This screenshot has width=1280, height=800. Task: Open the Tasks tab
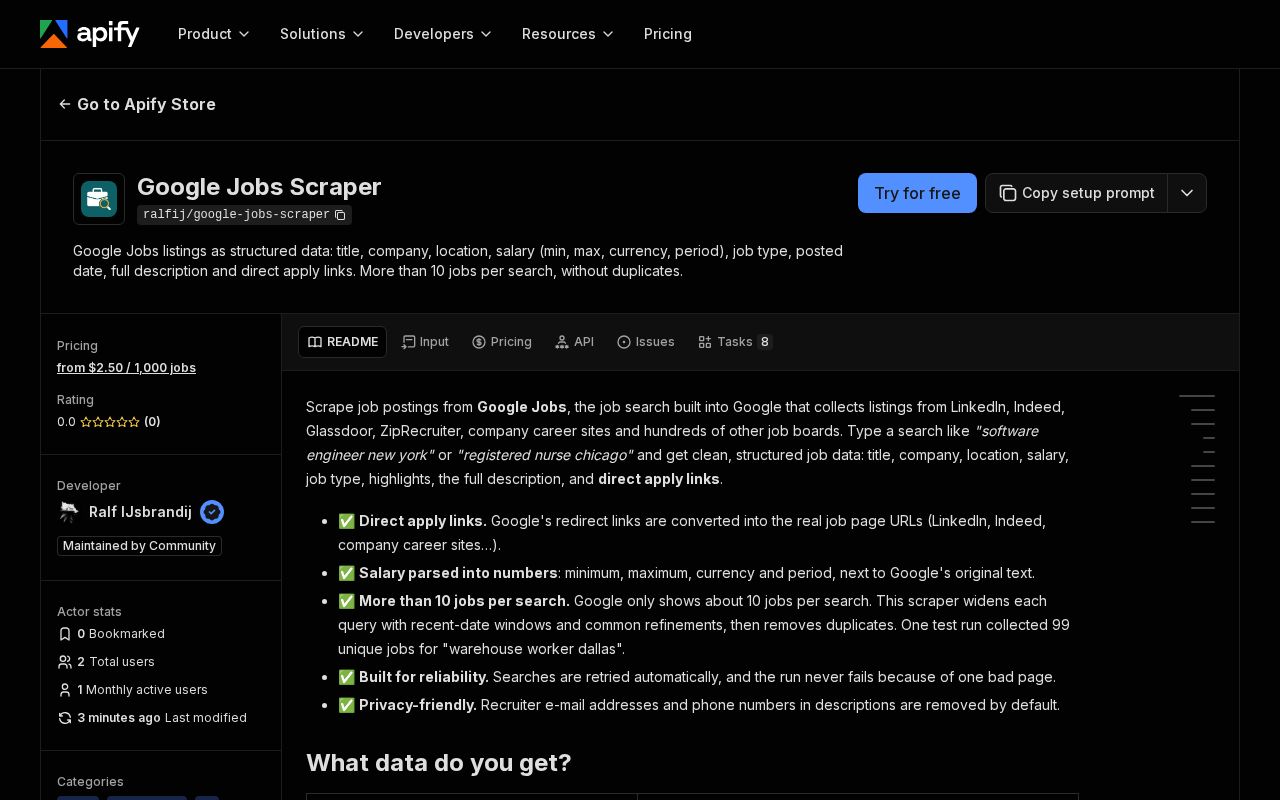tap(735, 342)
